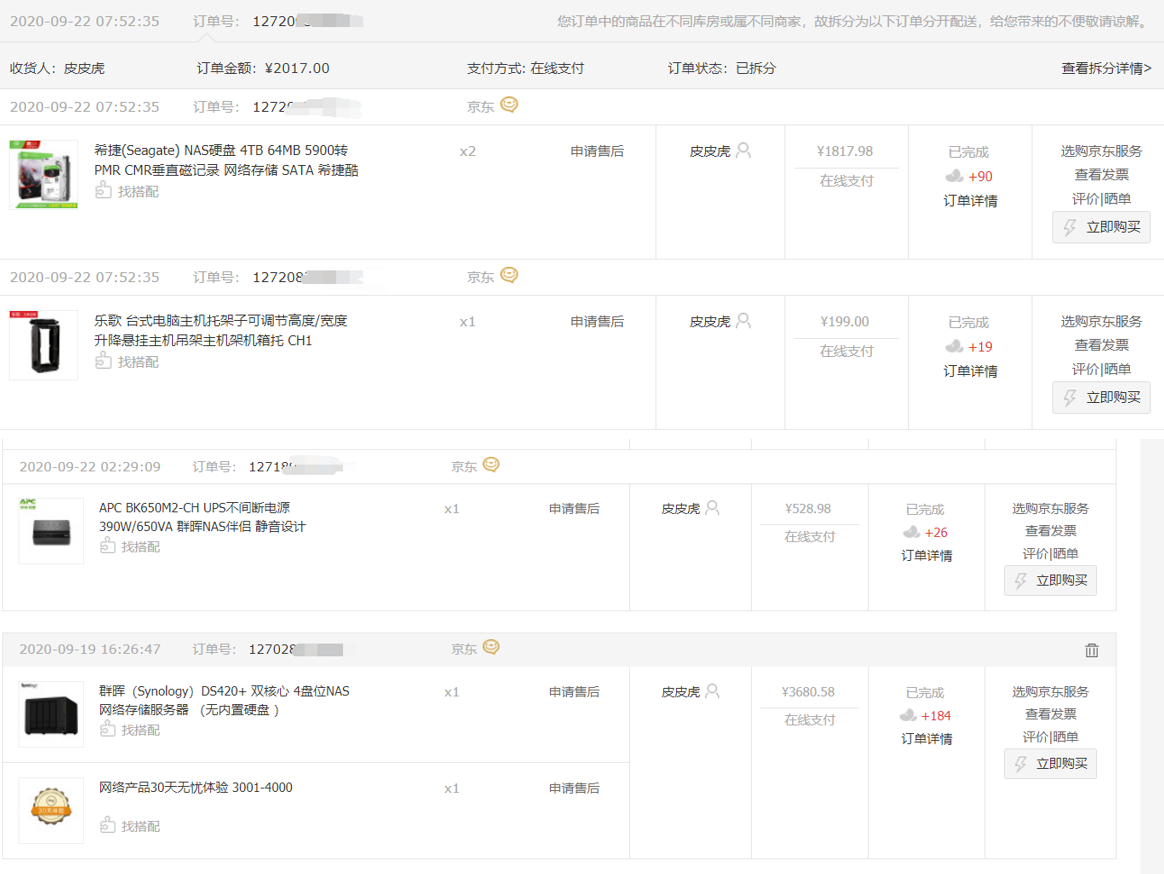The image size is (1164, 874).
Task: Click 选购京东服务 in Seagate order
Action: (1102, 151)
